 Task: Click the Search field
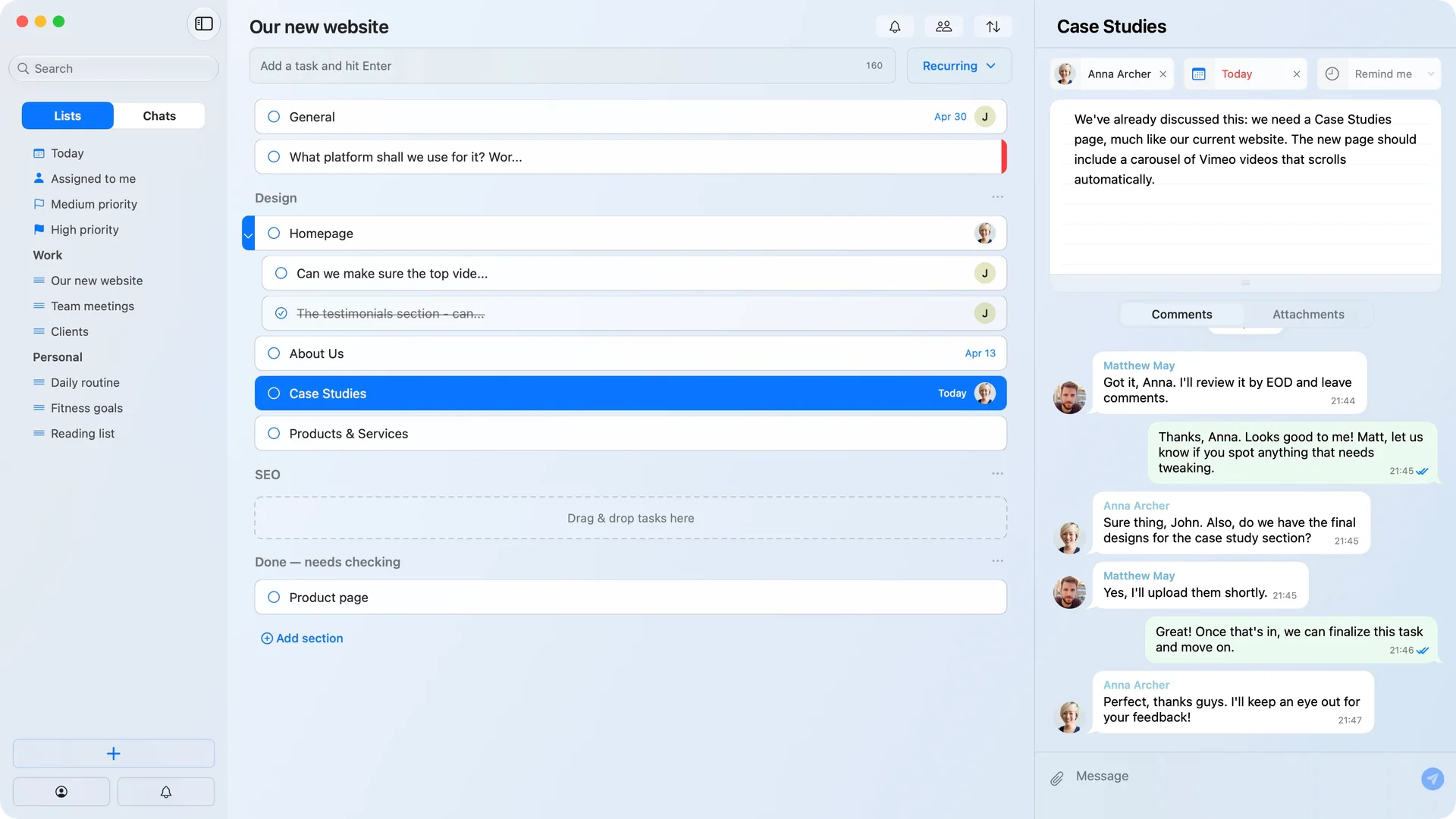click(114, 68)
